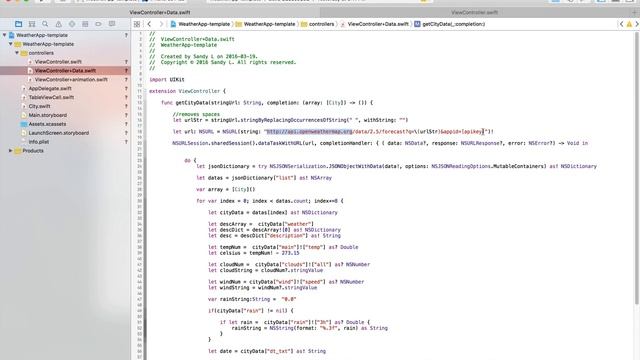Click 'let celsius = tempNum! - 273.15' line
The width and height of the screenshot is (640, 360).
pos(253,253)
